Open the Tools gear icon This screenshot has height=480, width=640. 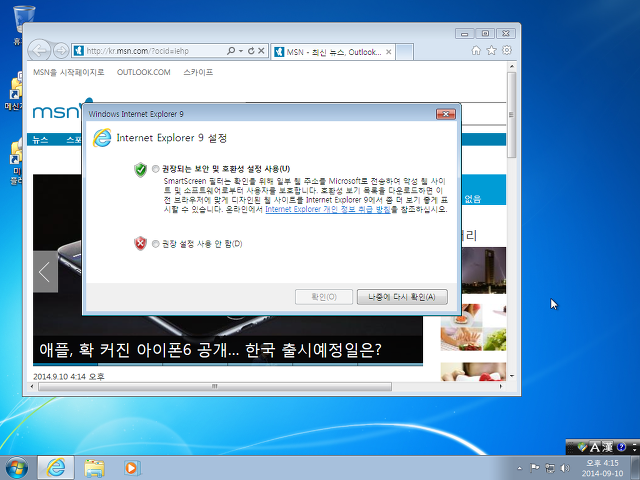tap(507, 50)
